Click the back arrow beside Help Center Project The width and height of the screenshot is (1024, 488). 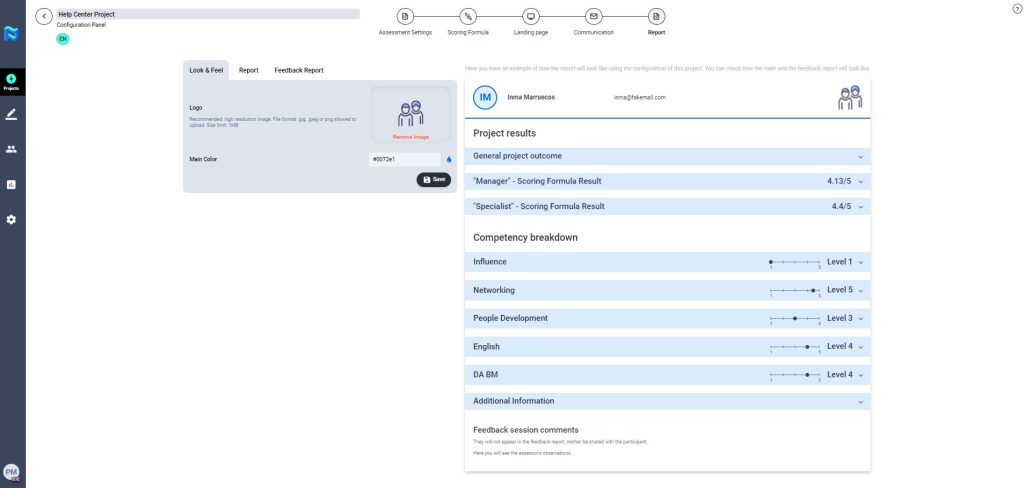[x=44, y=17]
